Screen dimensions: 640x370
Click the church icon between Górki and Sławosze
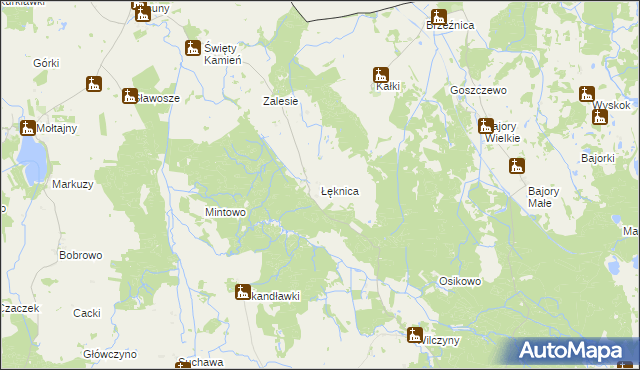click(94, 84)
